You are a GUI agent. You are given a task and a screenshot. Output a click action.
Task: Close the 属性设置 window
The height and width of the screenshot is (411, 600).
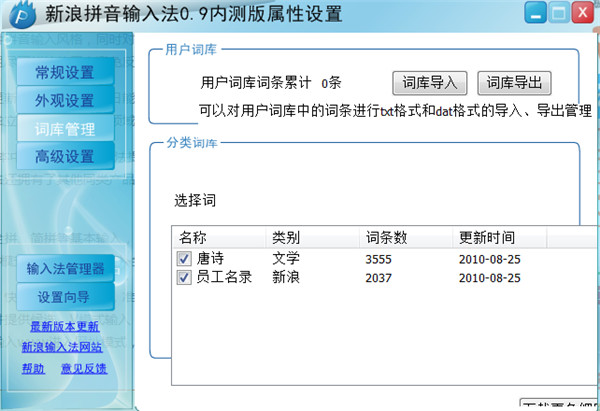point(583,15)
